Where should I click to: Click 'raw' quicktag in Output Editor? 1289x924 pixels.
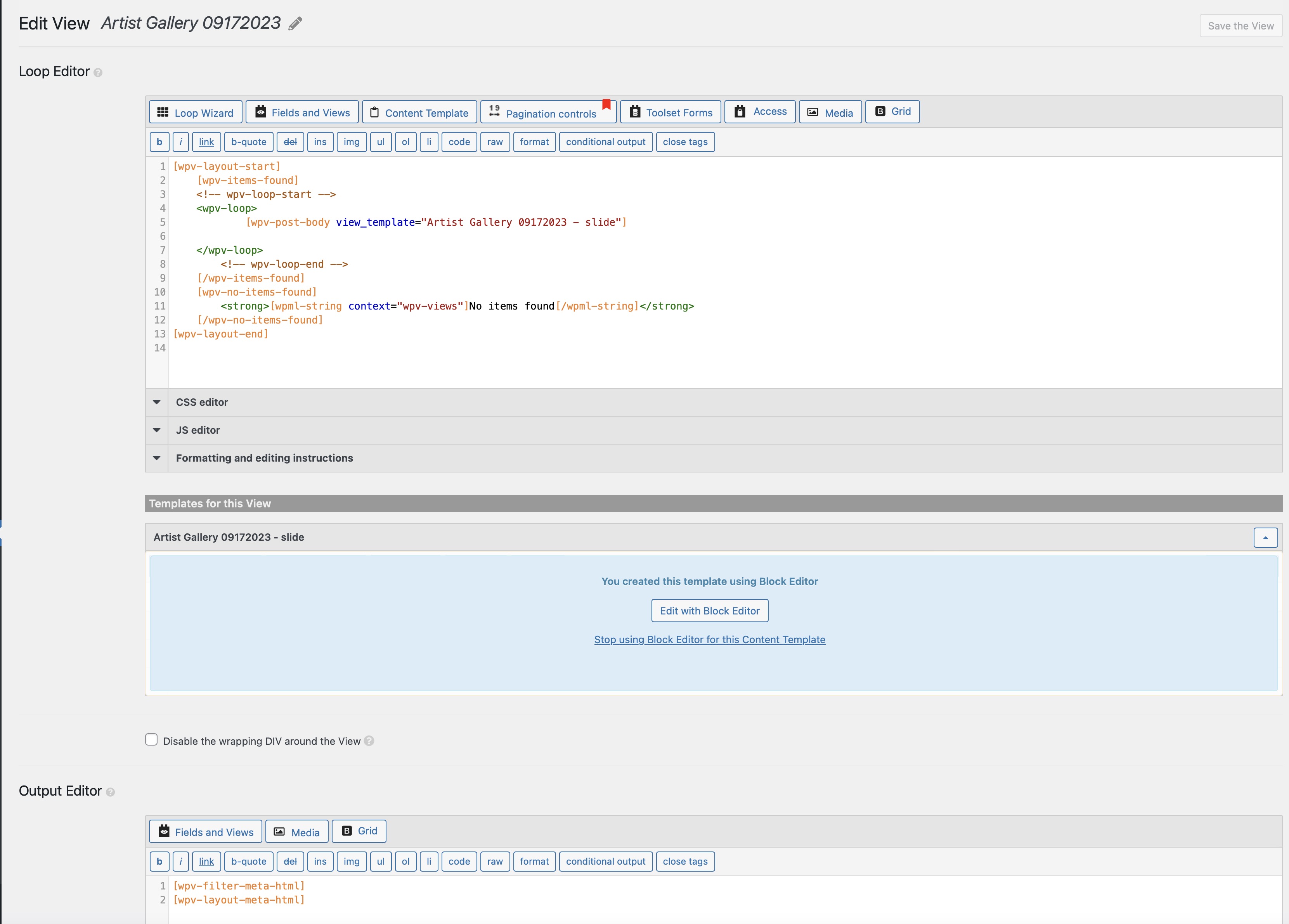coord(495,862)
